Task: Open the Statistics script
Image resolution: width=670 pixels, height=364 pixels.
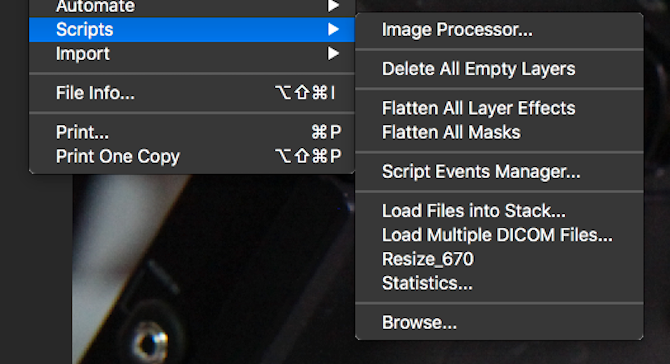Action: tap(499, 283)
